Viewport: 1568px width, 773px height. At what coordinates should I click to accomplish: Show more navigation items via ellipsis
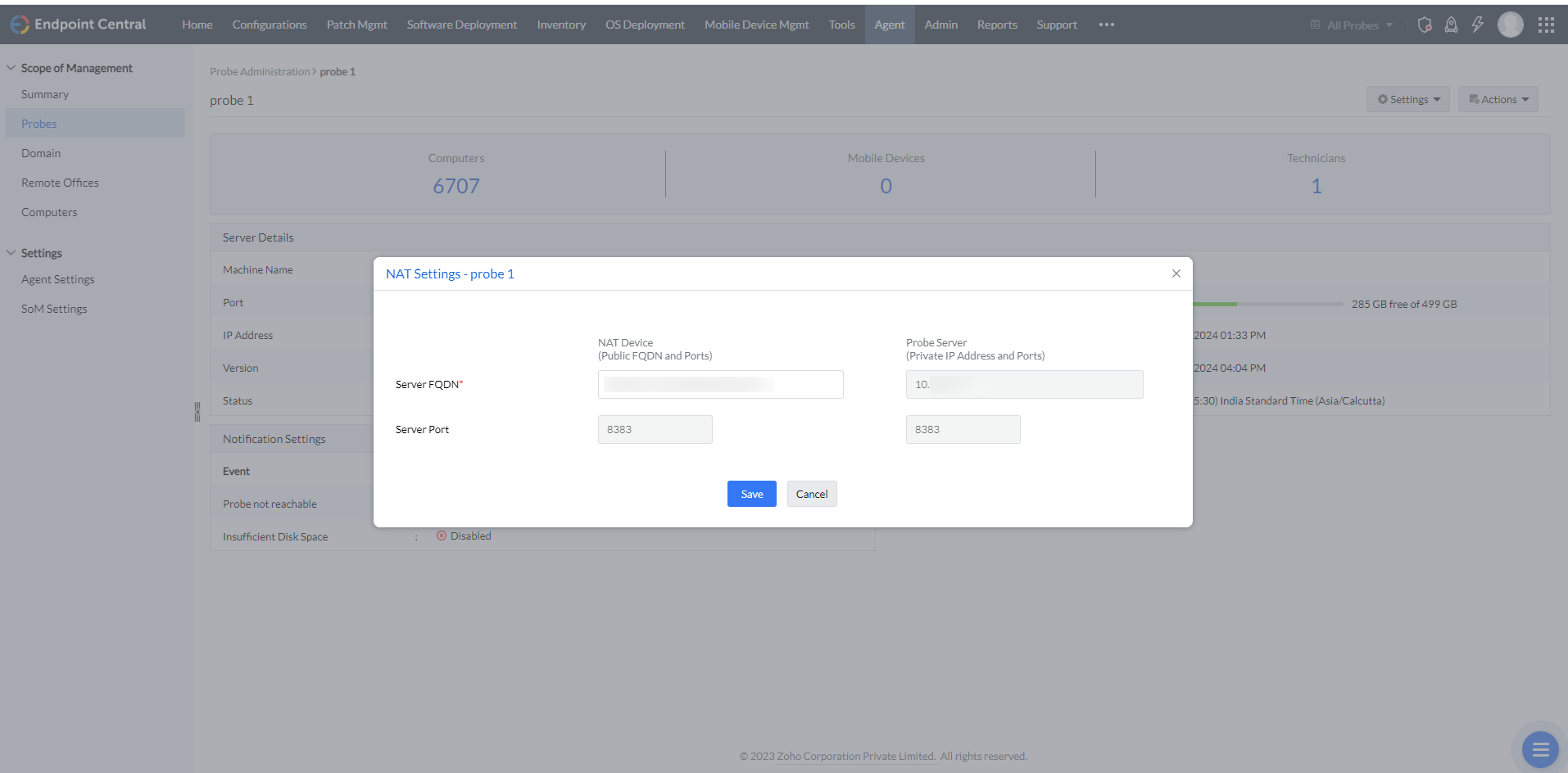(x=1107, y=25)
